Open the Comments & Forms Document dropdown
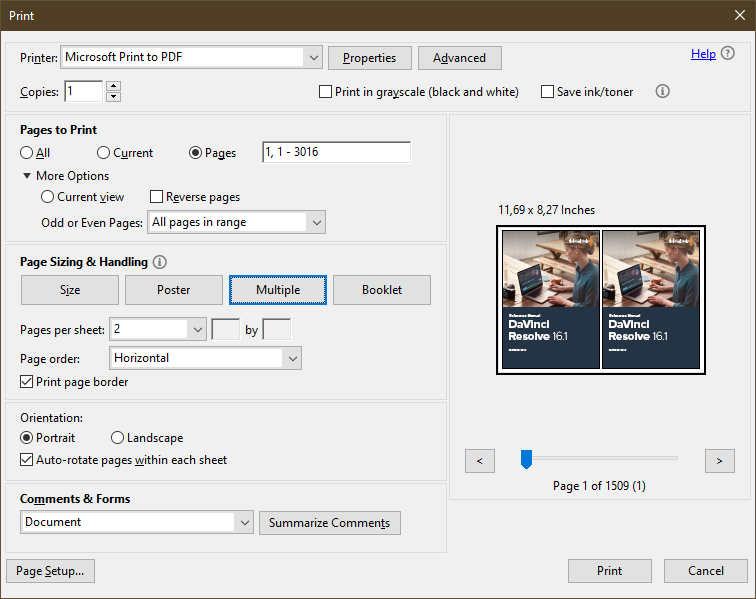 click(x=244, y=522)
